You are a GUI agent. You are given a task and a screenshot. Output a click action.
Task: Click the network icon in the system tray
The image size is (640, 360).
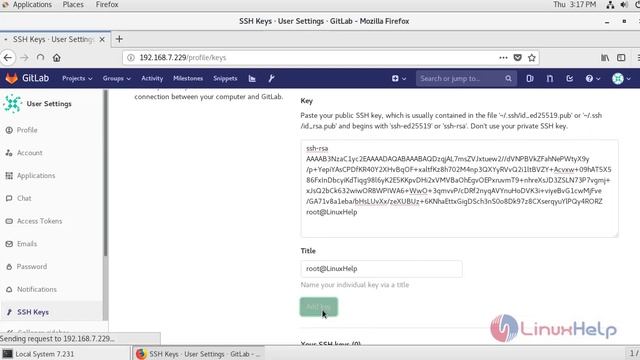pos(610,4)
